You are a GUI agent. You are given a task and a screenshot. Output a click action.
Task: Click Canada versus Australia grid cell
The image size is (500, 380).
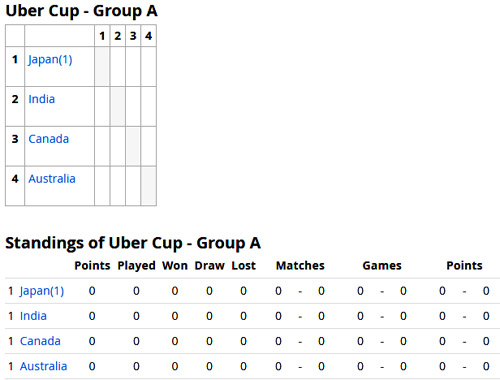(149, 146)
